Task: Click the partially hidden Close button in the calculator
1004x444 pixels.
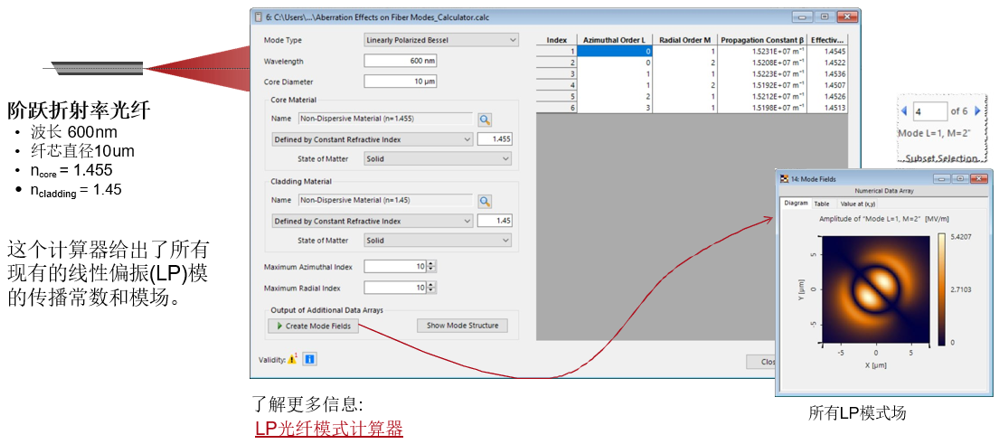Action: 762,362
